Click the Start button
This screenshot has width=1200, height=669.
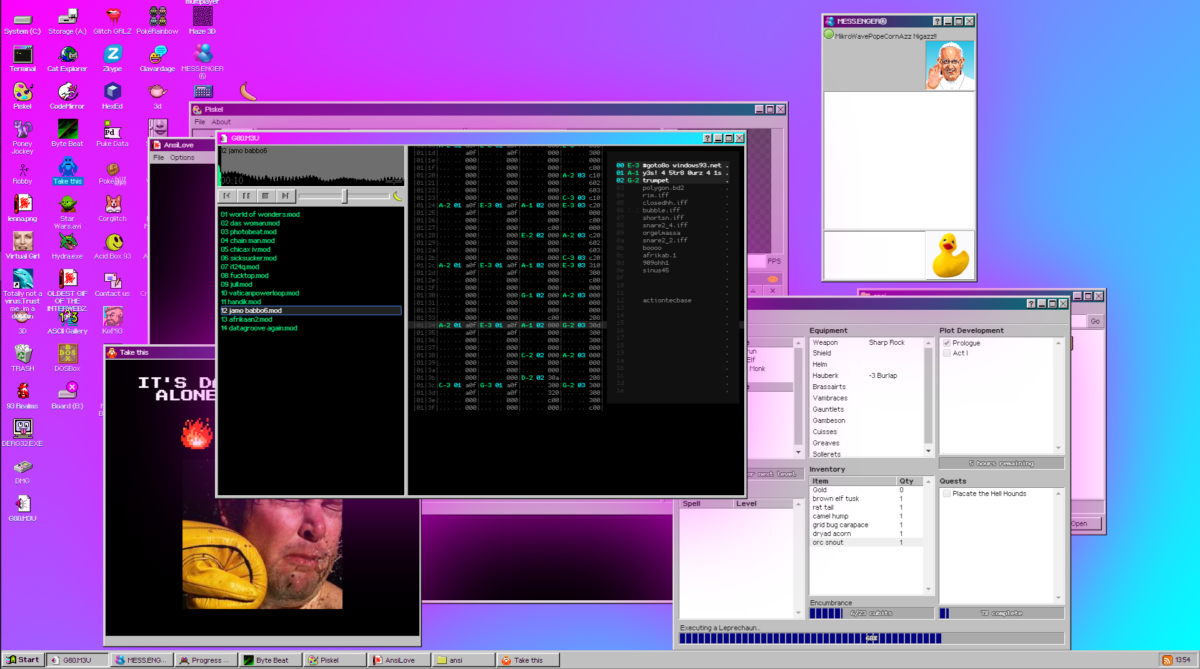(x=22, y=660)
